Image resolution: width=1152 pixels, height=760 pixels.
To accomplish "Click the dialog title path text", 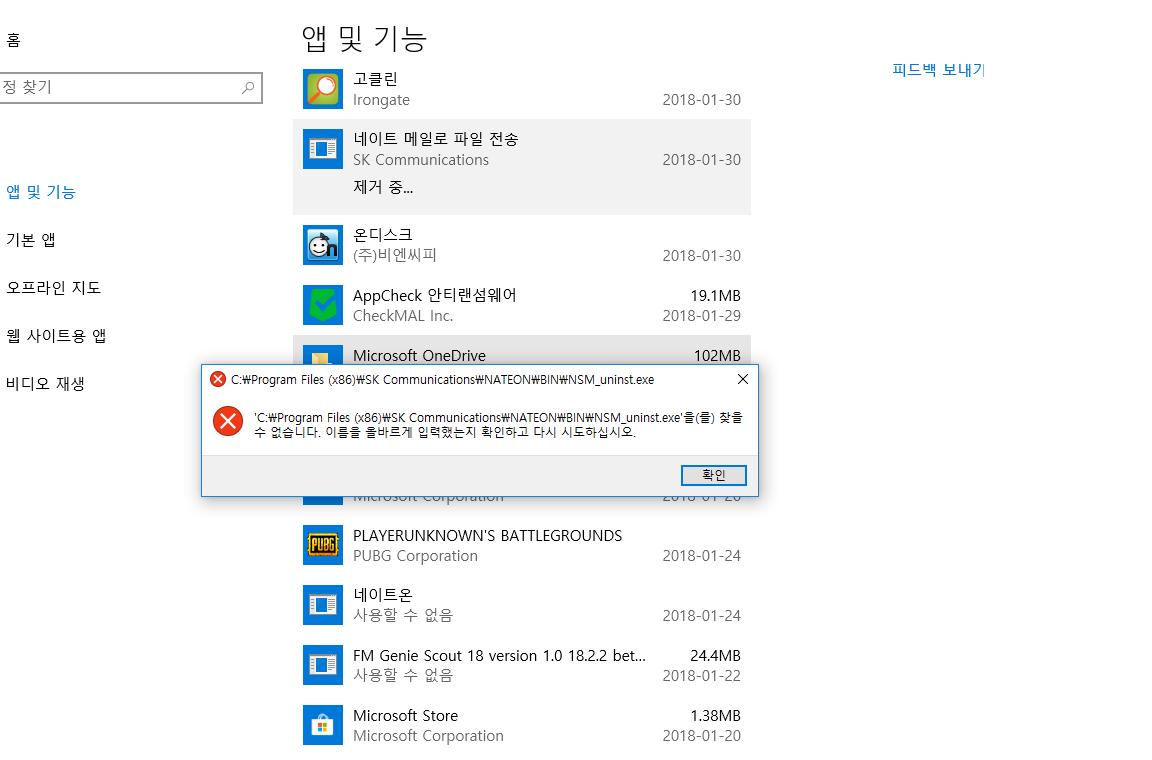I will 442,380.
